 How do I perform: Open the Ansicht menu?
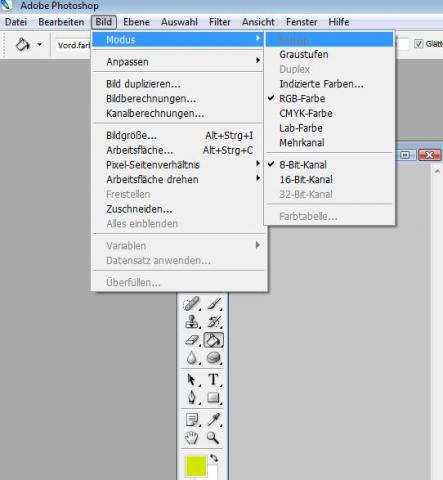tap(258, 22)
